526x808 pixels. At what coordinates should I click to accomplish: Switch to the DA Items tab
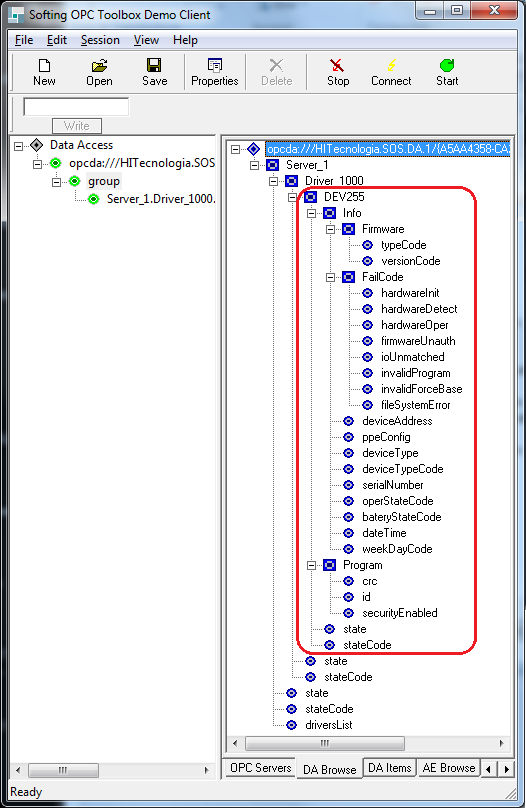point(389,768)
